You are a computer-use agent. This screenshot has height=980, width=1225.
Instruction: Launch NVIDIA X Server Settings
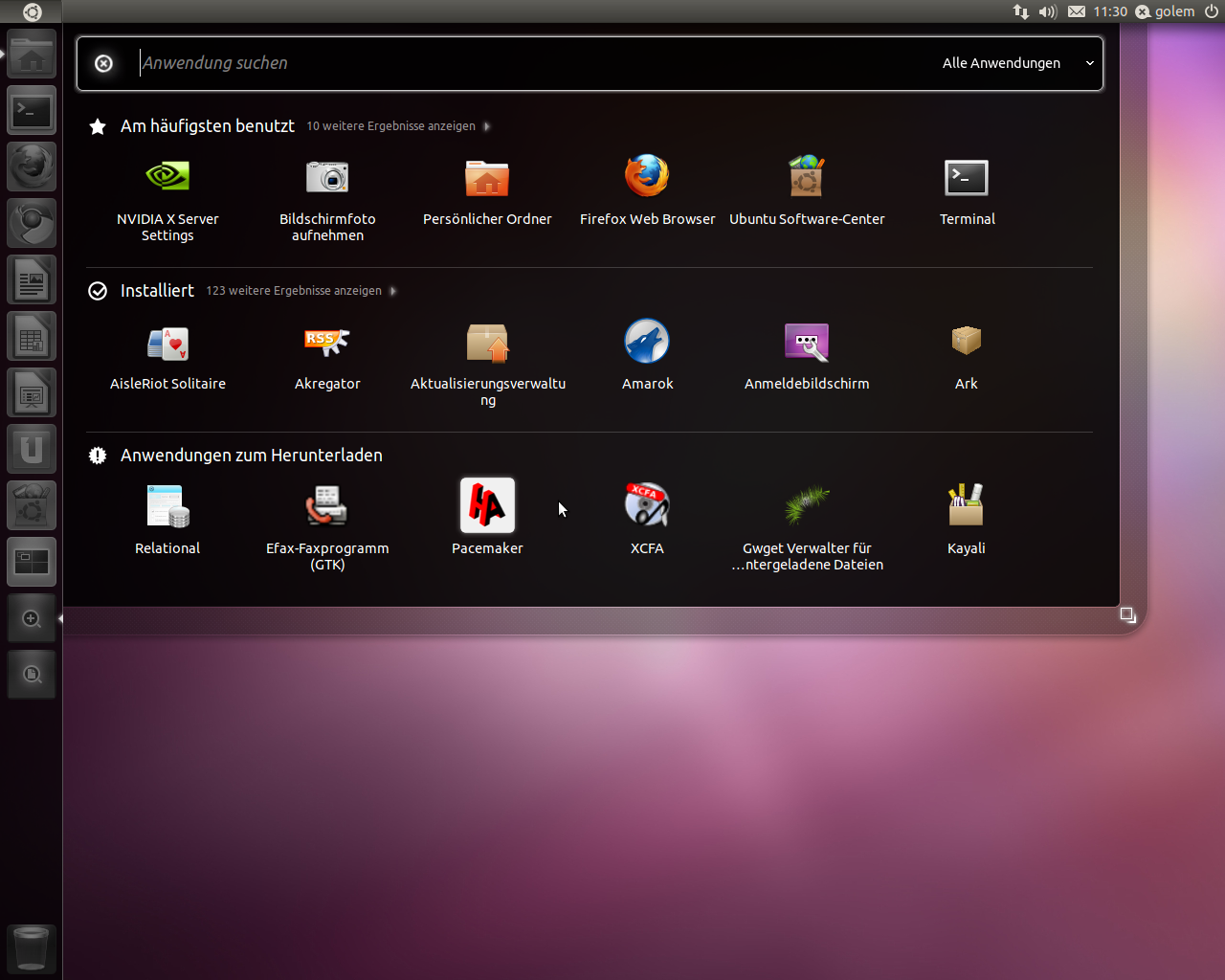pos(167,199)
